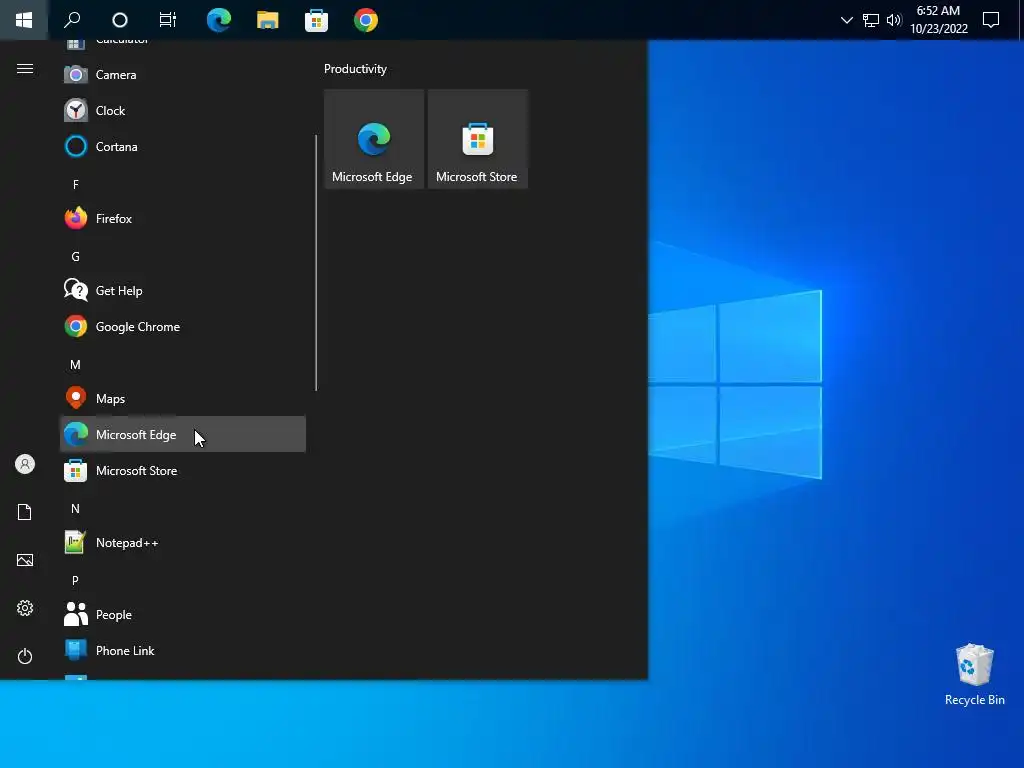Launch Microsoft Edge from the taskbar
The image size is (1024, 768).
[218, 20]
